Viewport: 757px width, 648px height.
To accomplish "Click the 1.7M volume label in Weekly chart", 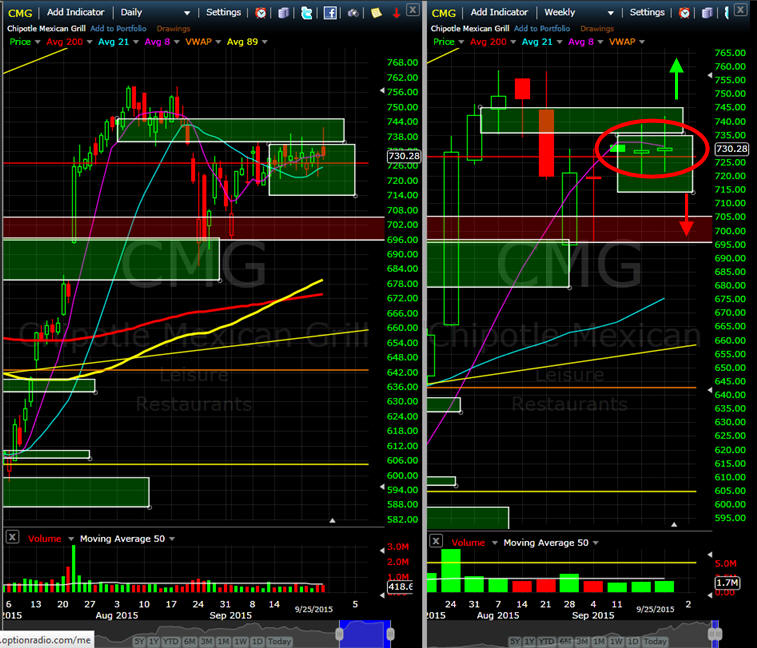I will pyautogui.click(x=727, y=583).
